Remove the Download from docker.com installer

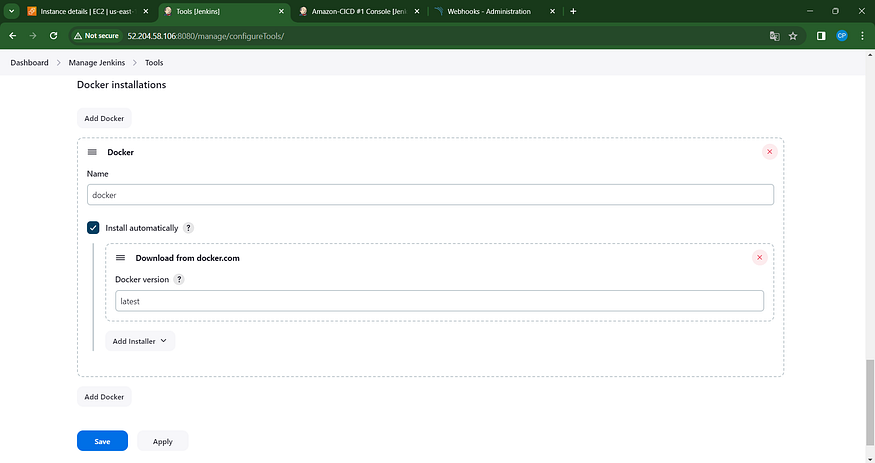pyautogui.click(x=759, y=258)
